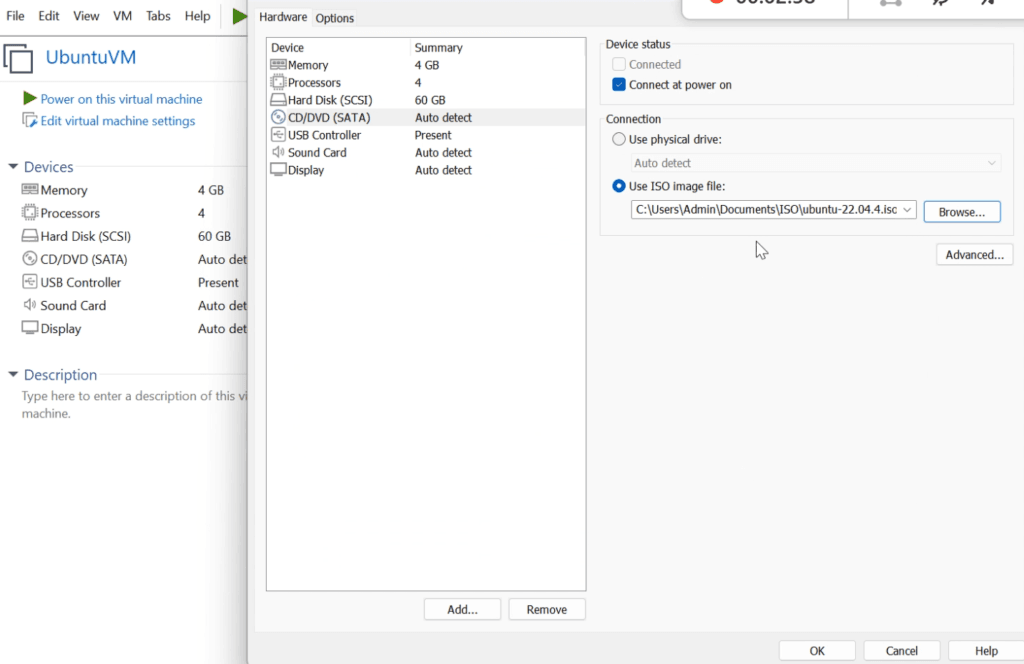1024x664 pixels.
Task: Click the green power-on arrow in the toolbar
Action: 238,16
